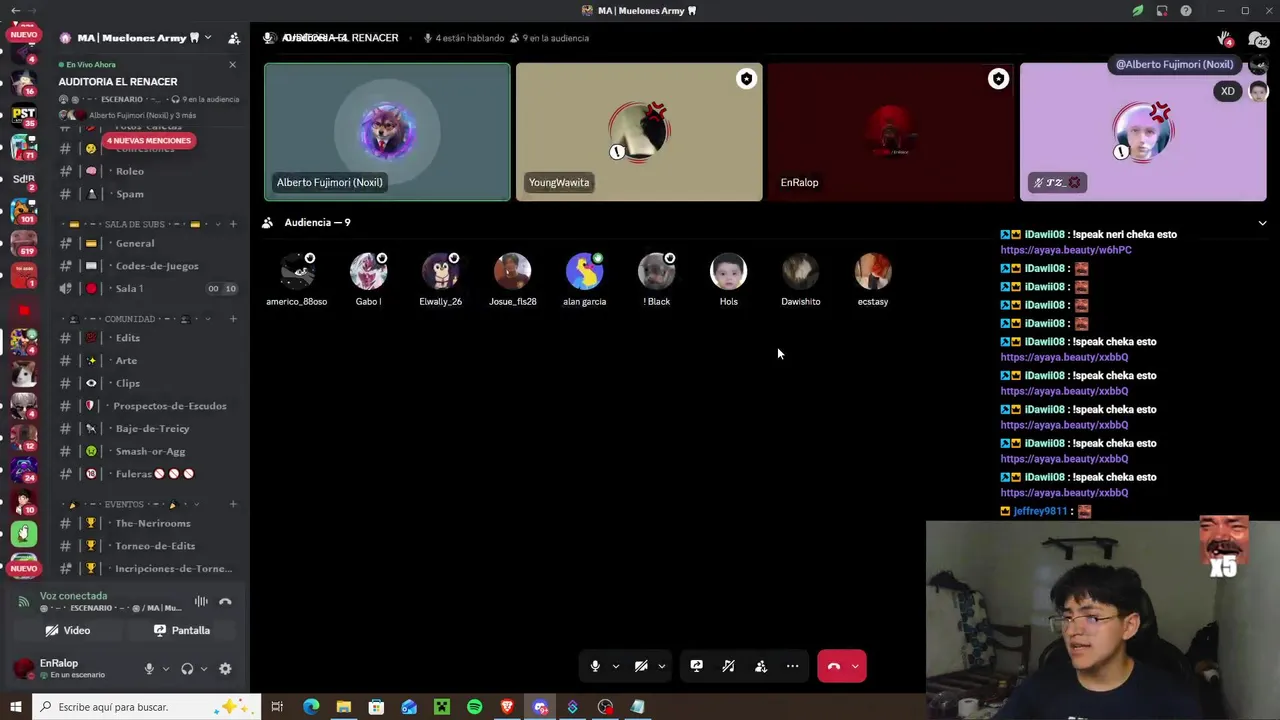Open the Muelones Army server dropdown
The image size is (1280, 720).
pyautogui.click(x=207, y=38)
